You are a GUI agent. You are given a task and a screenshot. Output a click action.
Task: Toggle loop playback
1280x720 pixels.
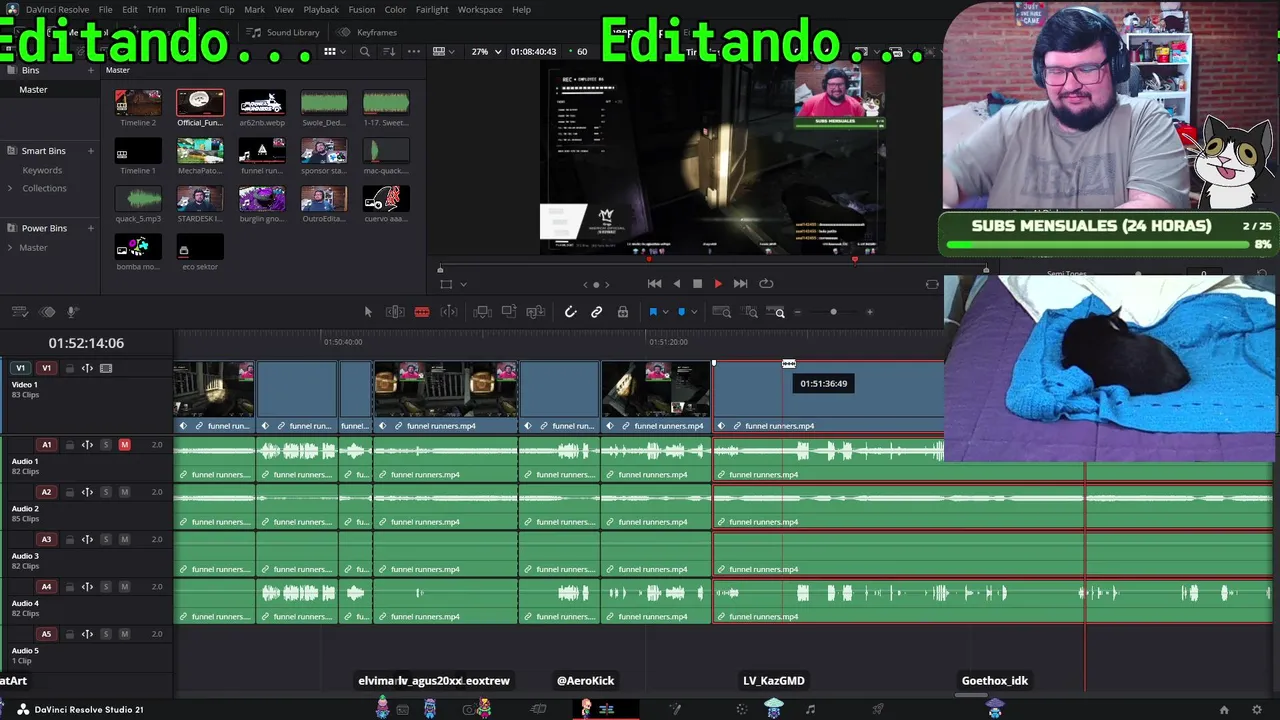pyautogui.click(x=766, y=284)
